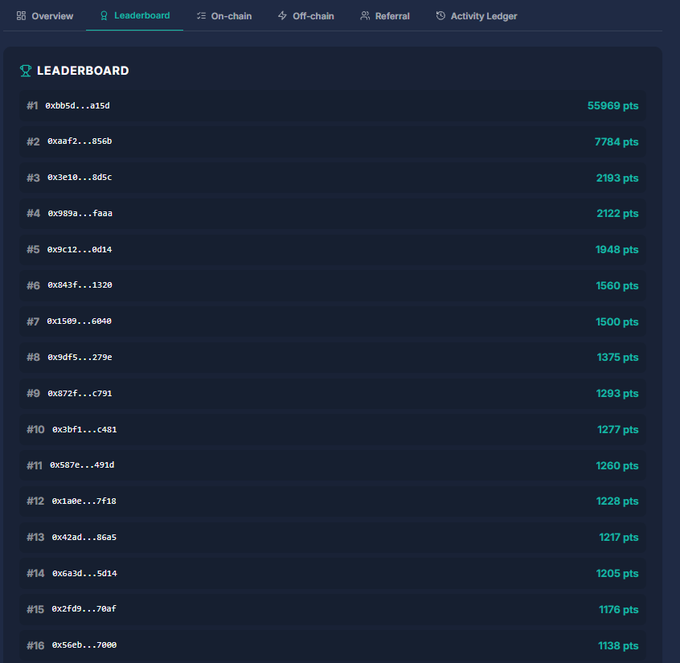
Task: Click the 2193 pts score
Action: pyautogui.click(x=617, y=178)
